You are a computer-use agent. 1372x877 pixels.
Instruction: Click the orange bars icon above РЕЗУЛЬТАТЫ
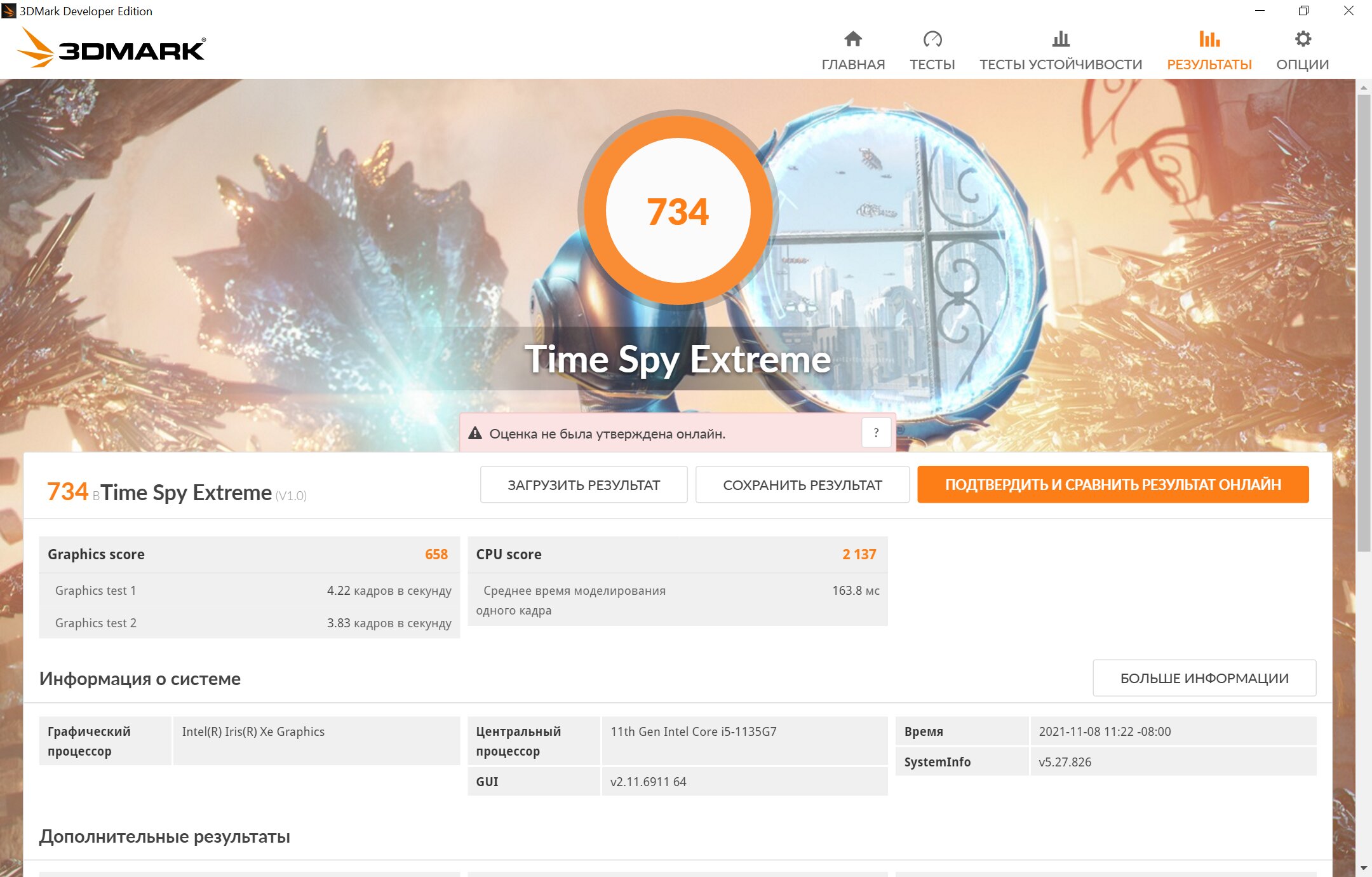(1209, 39)
